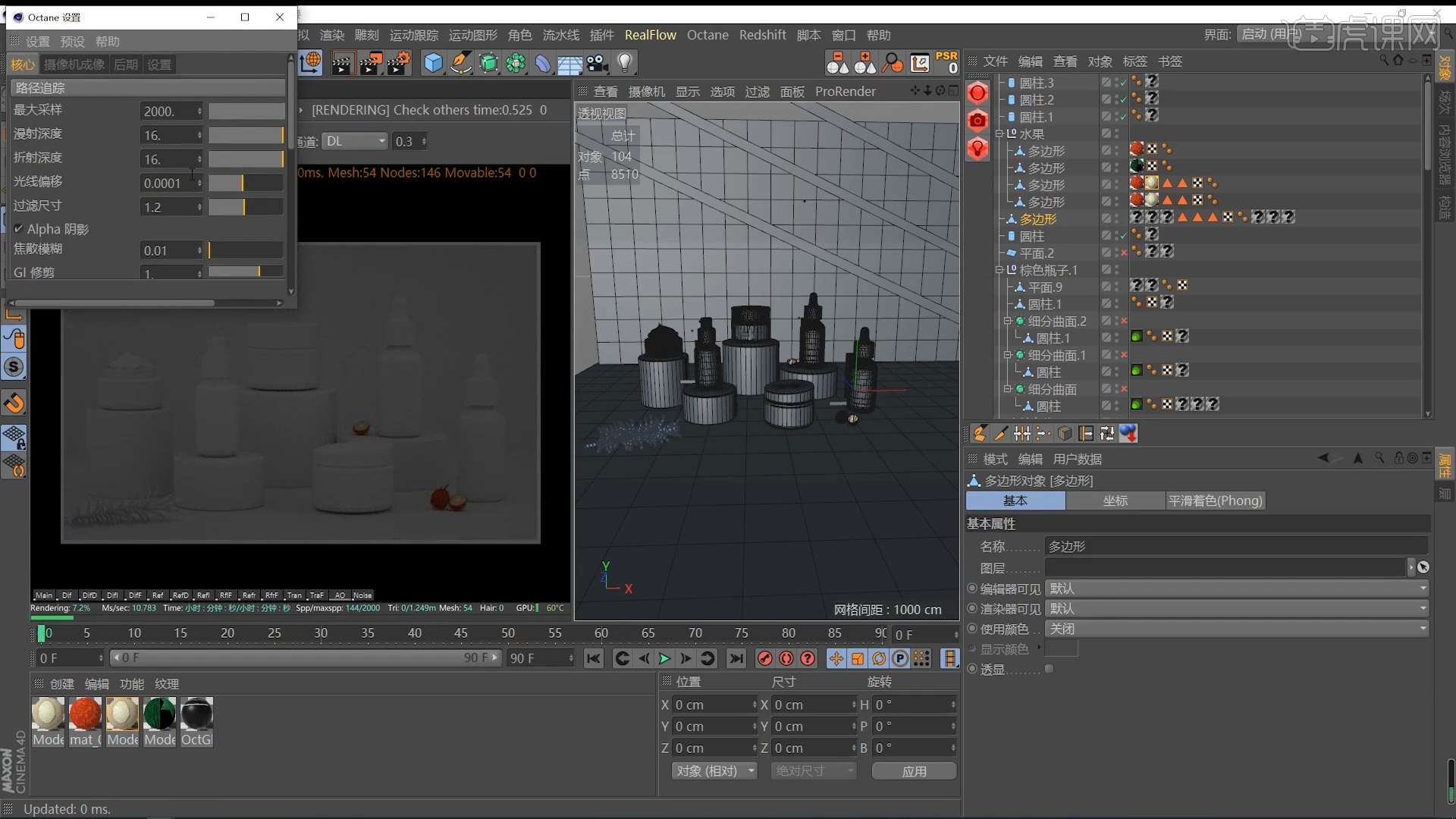Select the magnifier icon in the Octane viewer toolbar

click(x=892, y=63)
